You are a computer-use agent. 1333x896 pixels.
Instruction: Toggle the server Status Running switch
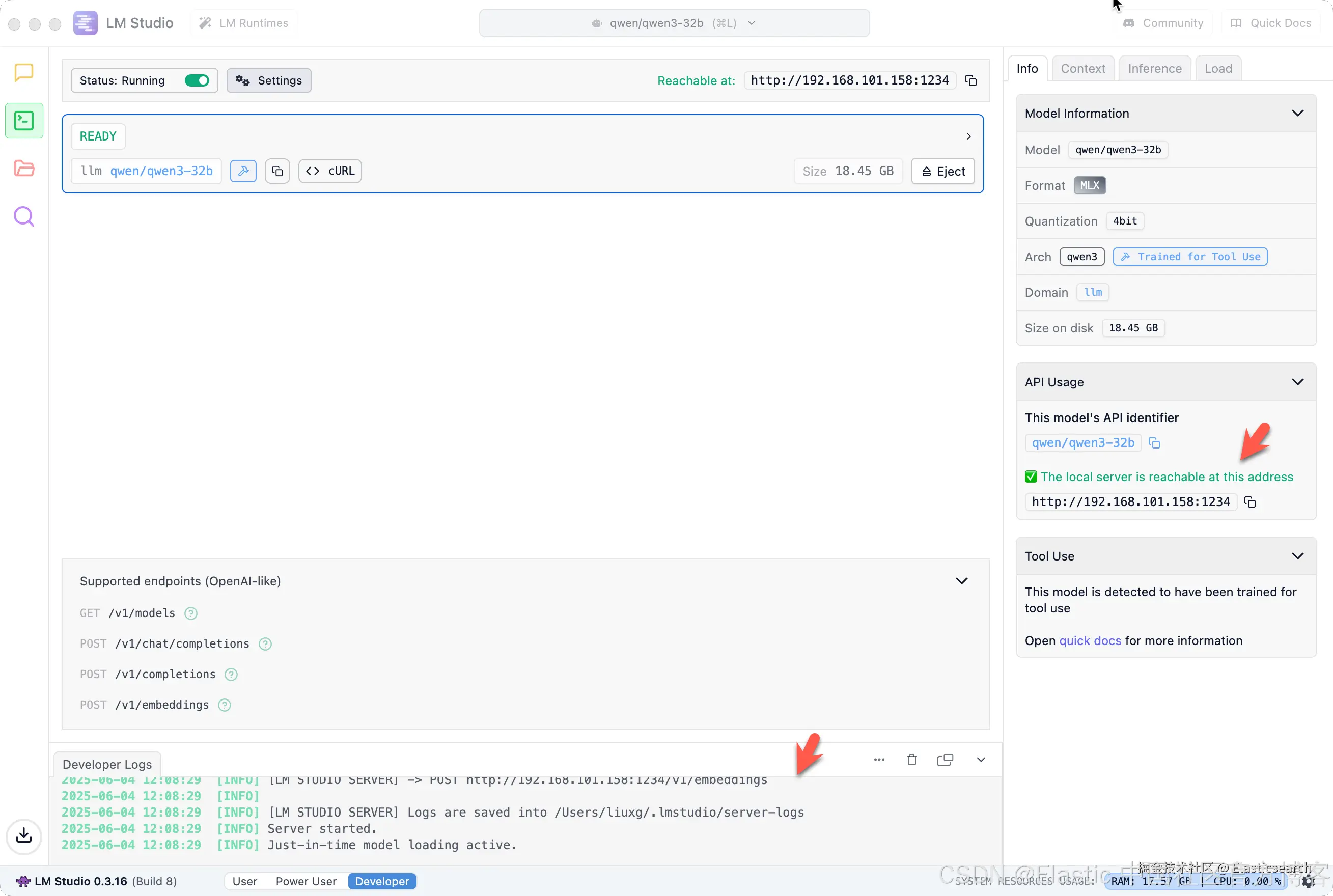coord(197,80)
